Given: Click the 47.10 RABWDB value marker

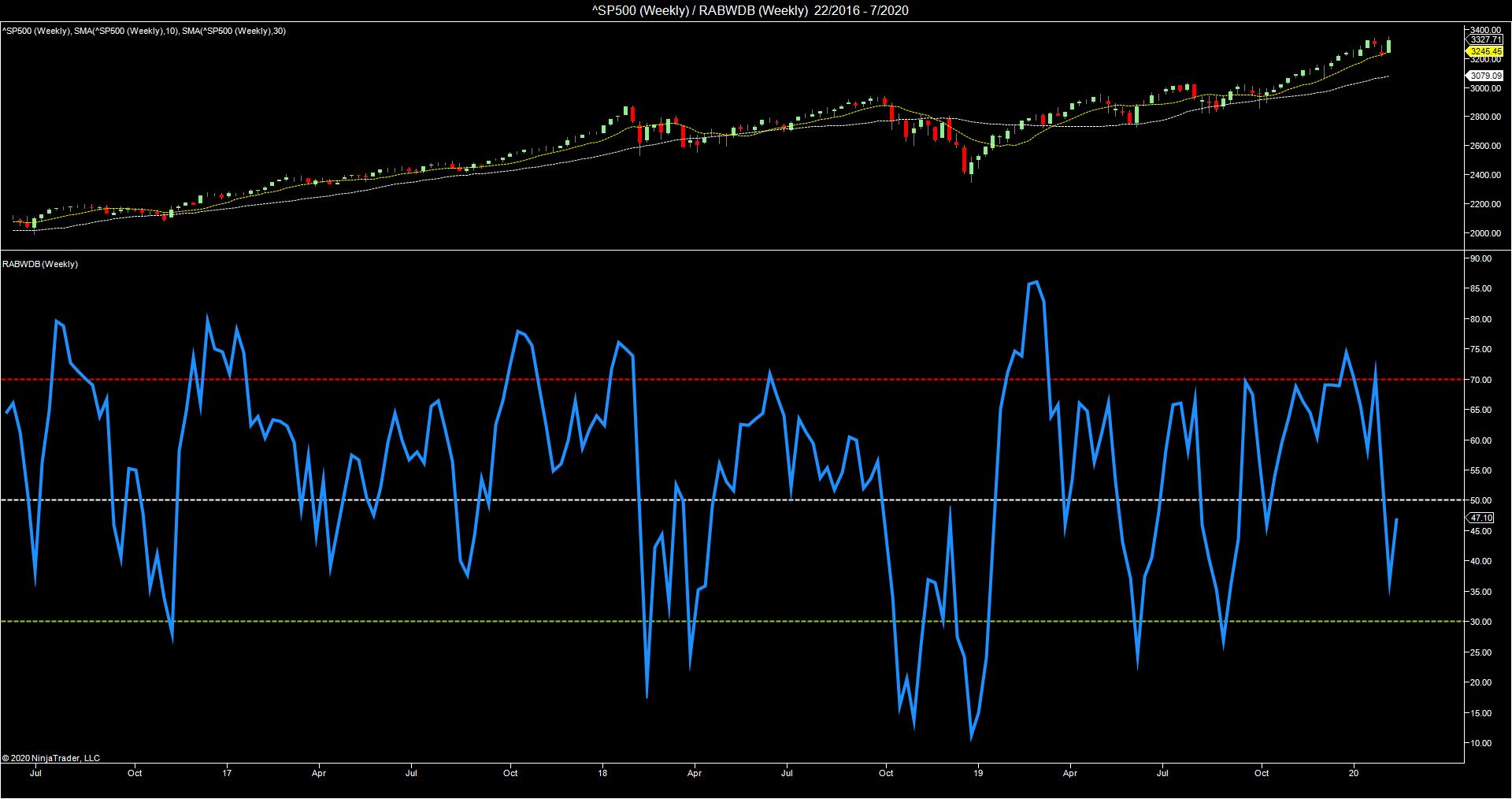Looking at the screenshot, I should tap(1480, 518).
